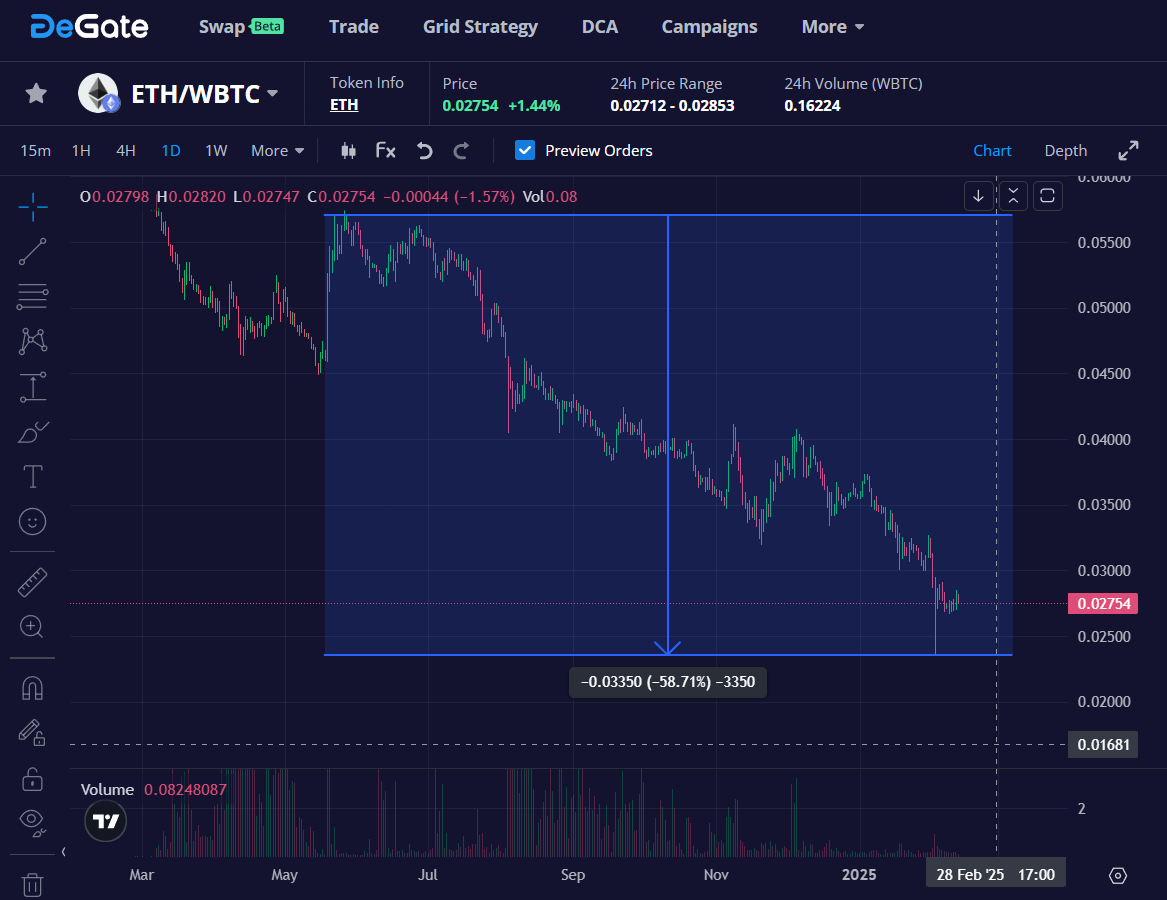This screenshot has height=900, width=1167.
Task: Open the Fx indicators panel
Action: [386, 150]
